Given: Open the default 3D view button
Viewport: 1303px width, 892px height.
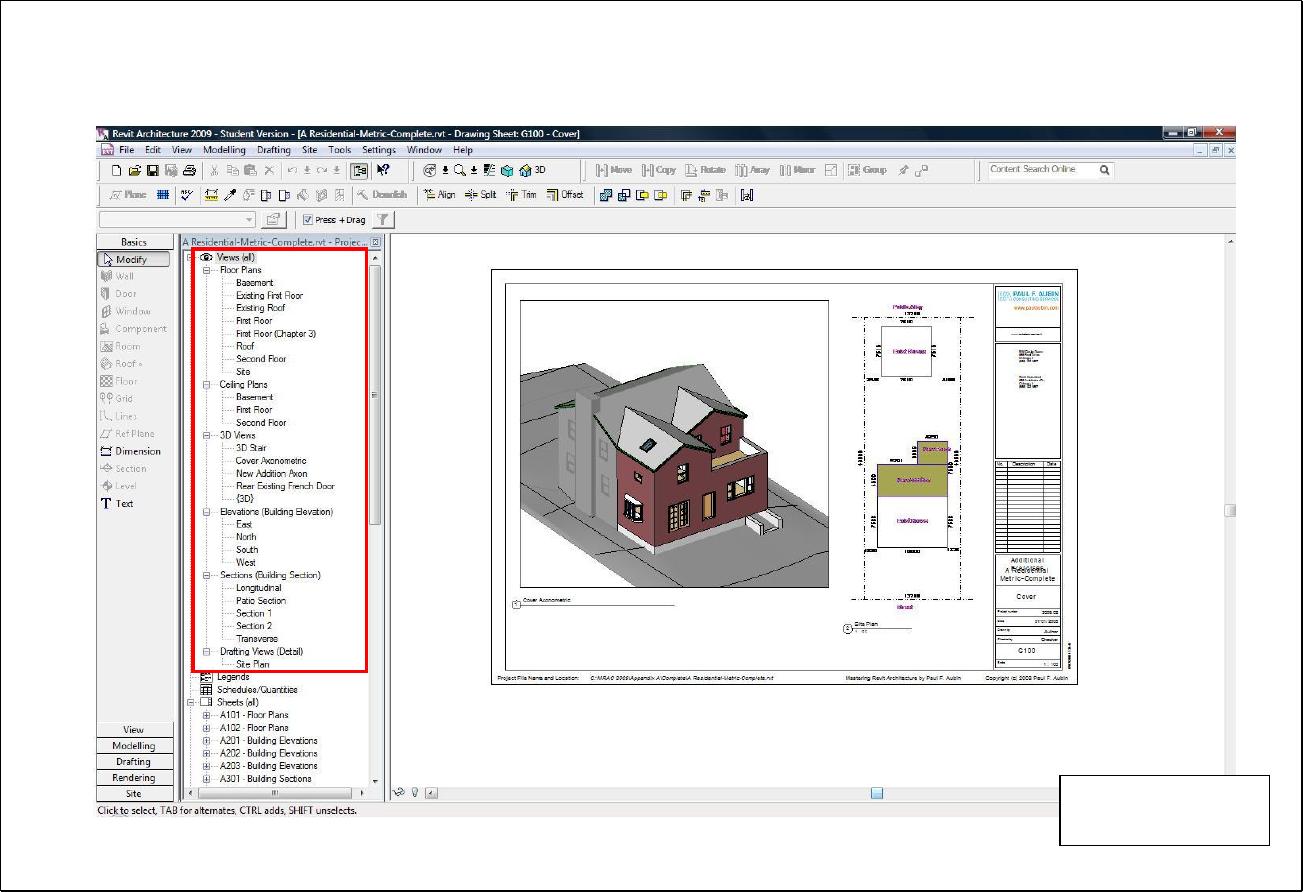Looking at the screenshot, I should (x=532, y=170).
